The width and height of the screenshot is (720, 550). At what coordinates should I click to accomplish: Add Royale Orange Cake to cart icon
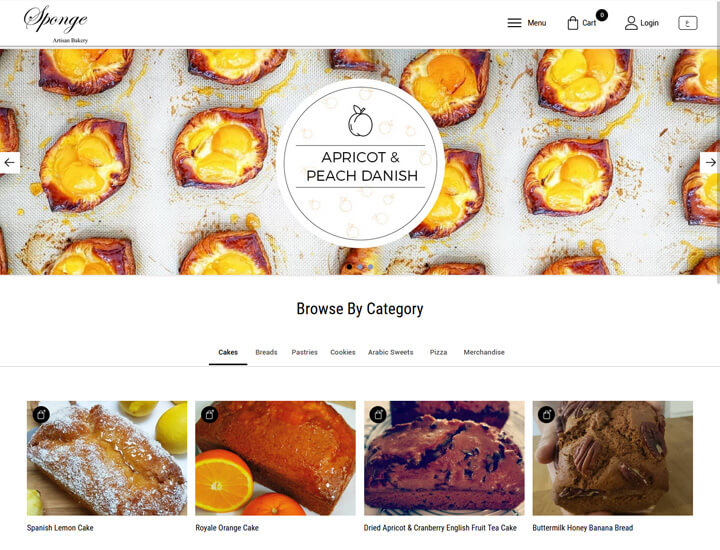click(210, 415)
